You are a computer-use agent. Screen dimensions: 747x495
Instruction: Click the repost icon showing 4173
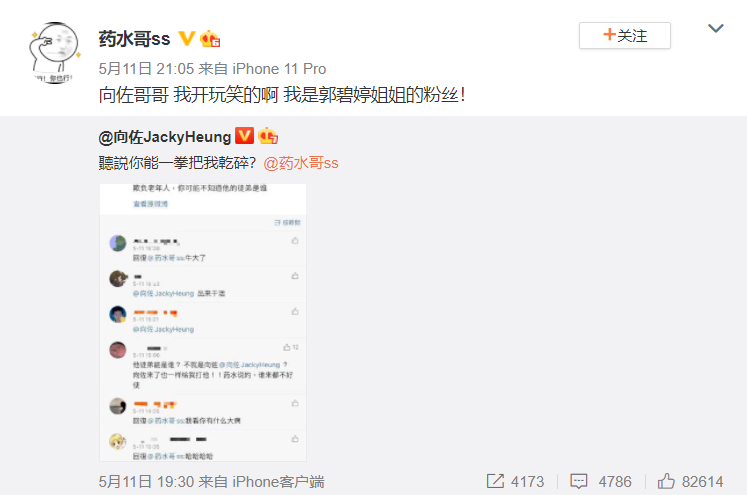pos(495,481)
